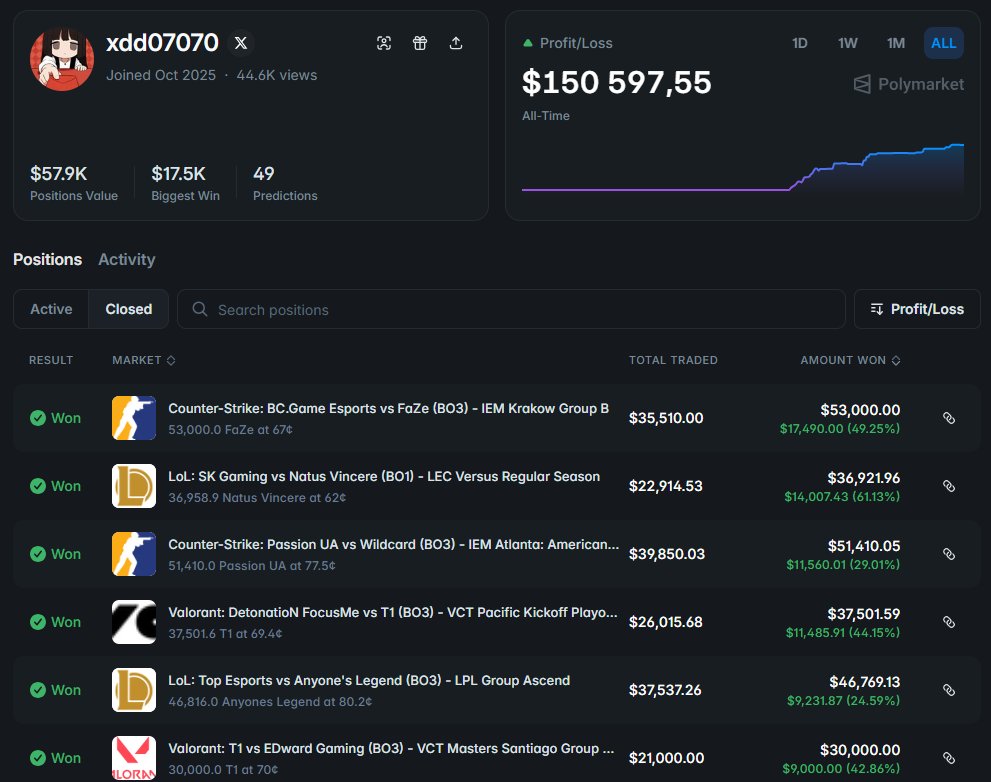Click the $36,921.96 amount won value
991x782 pixels.
[863, 478]
